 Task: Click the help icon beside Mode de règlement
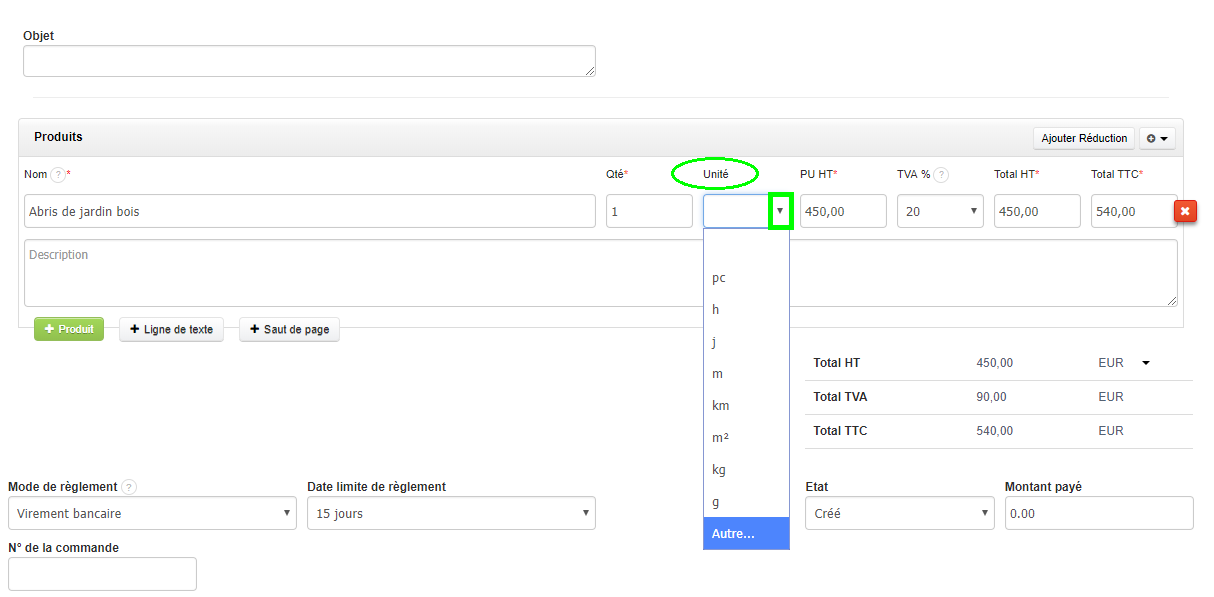[x=129, y=488]
